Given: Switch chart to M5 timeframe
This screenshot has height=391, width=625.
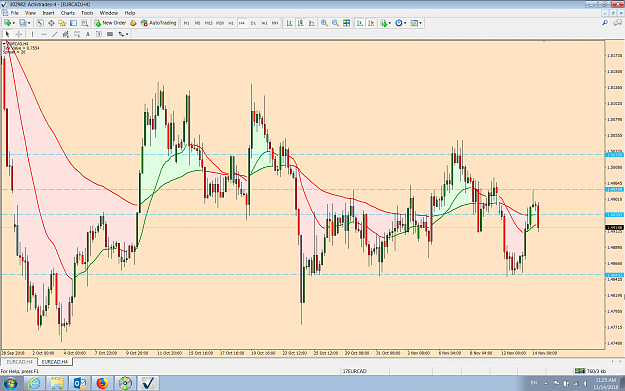Looking at the screenshot, I should click(x=197, y=23).
